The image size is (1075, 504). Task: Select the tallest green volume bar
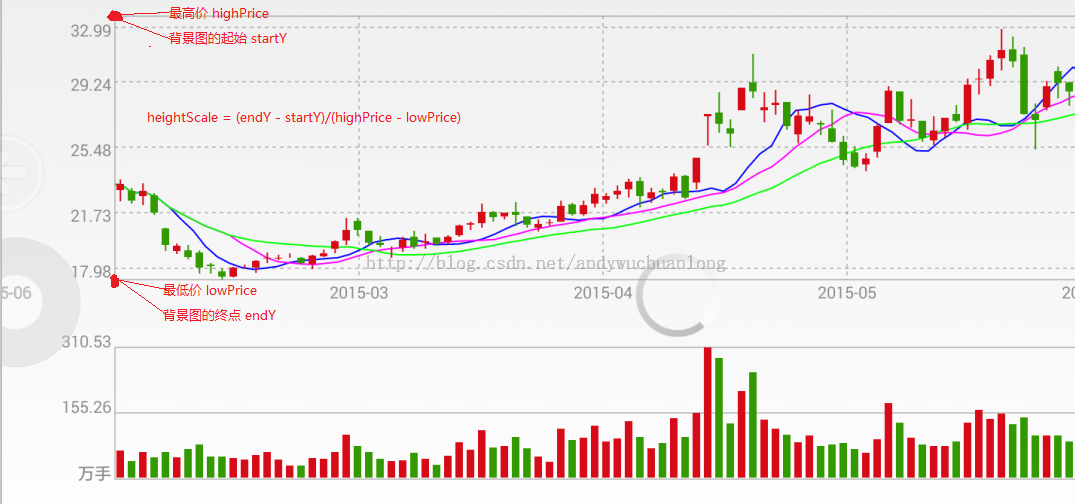click(719, 418)
